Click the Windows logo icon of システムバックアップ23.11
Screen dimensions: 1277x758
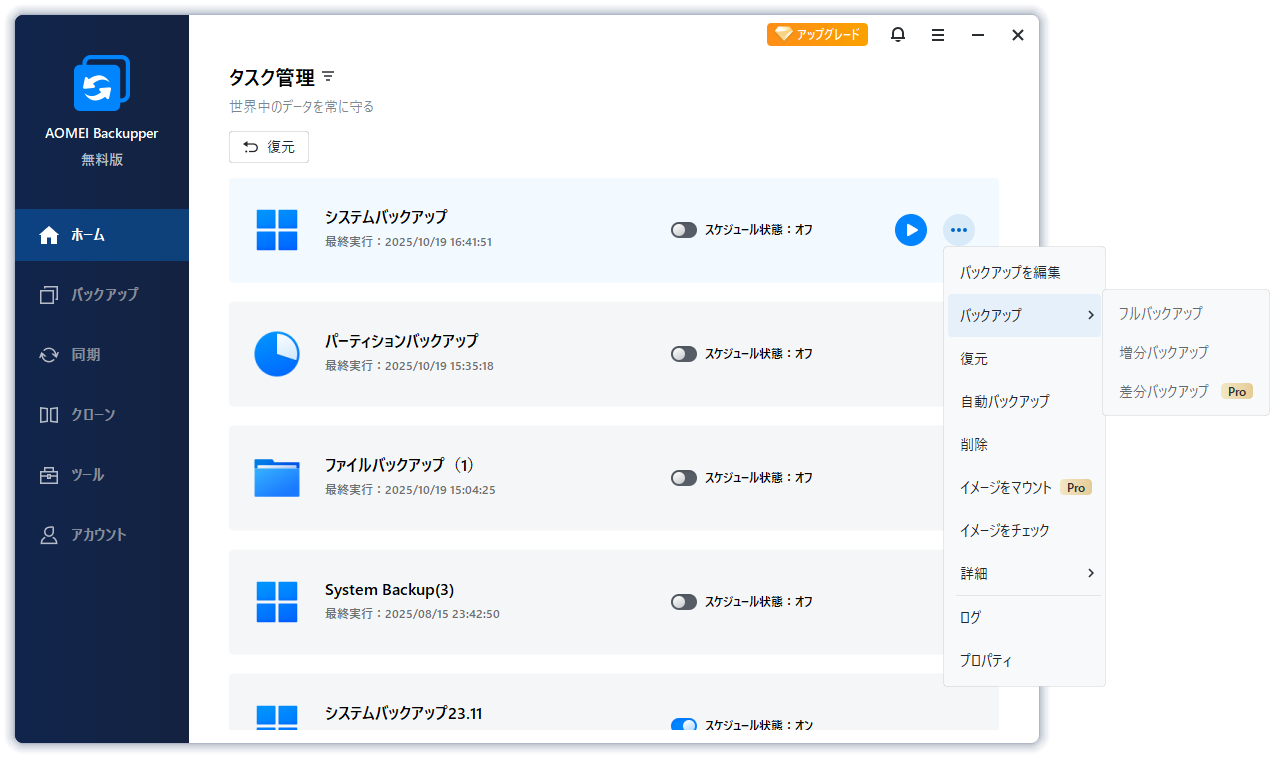[277, 717]
